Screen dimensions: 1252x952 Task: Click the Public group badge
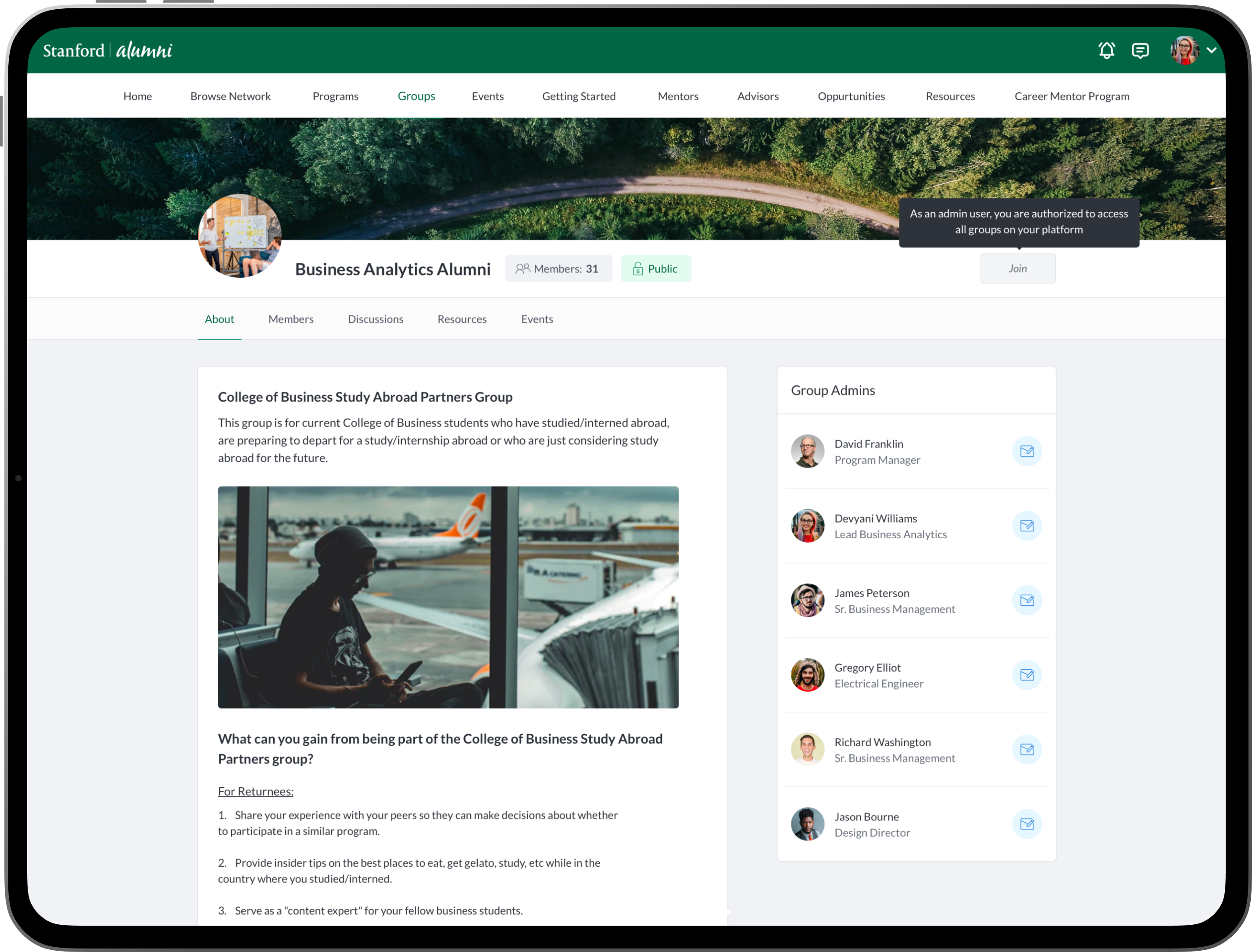click(655, 268)
